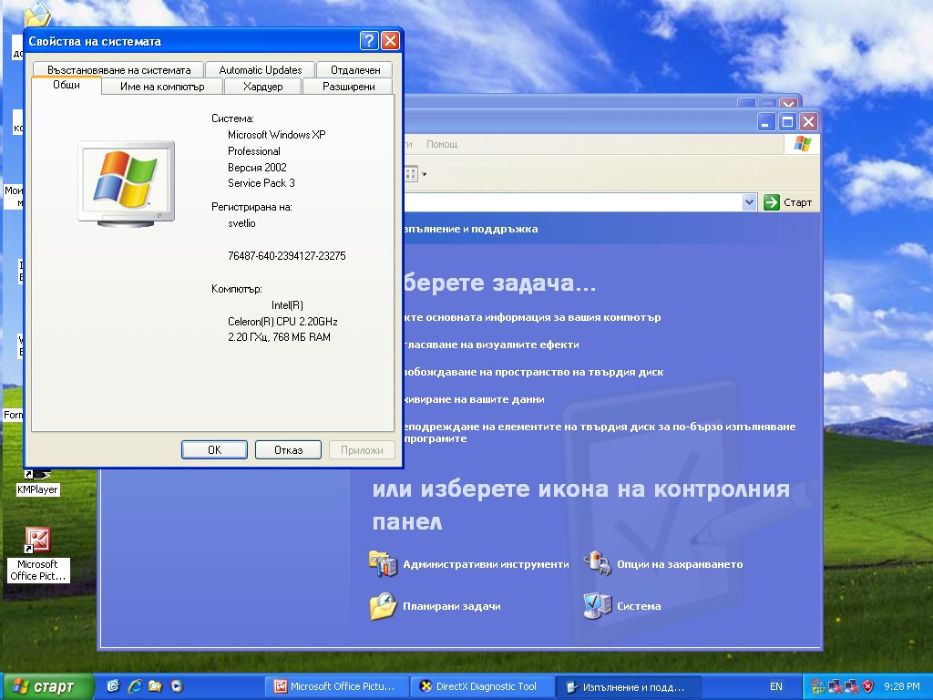Click the Internet Explorer quick launch icon
Image resolution: width=933 pixels, height=700 pixels.
tap(134, 686)
